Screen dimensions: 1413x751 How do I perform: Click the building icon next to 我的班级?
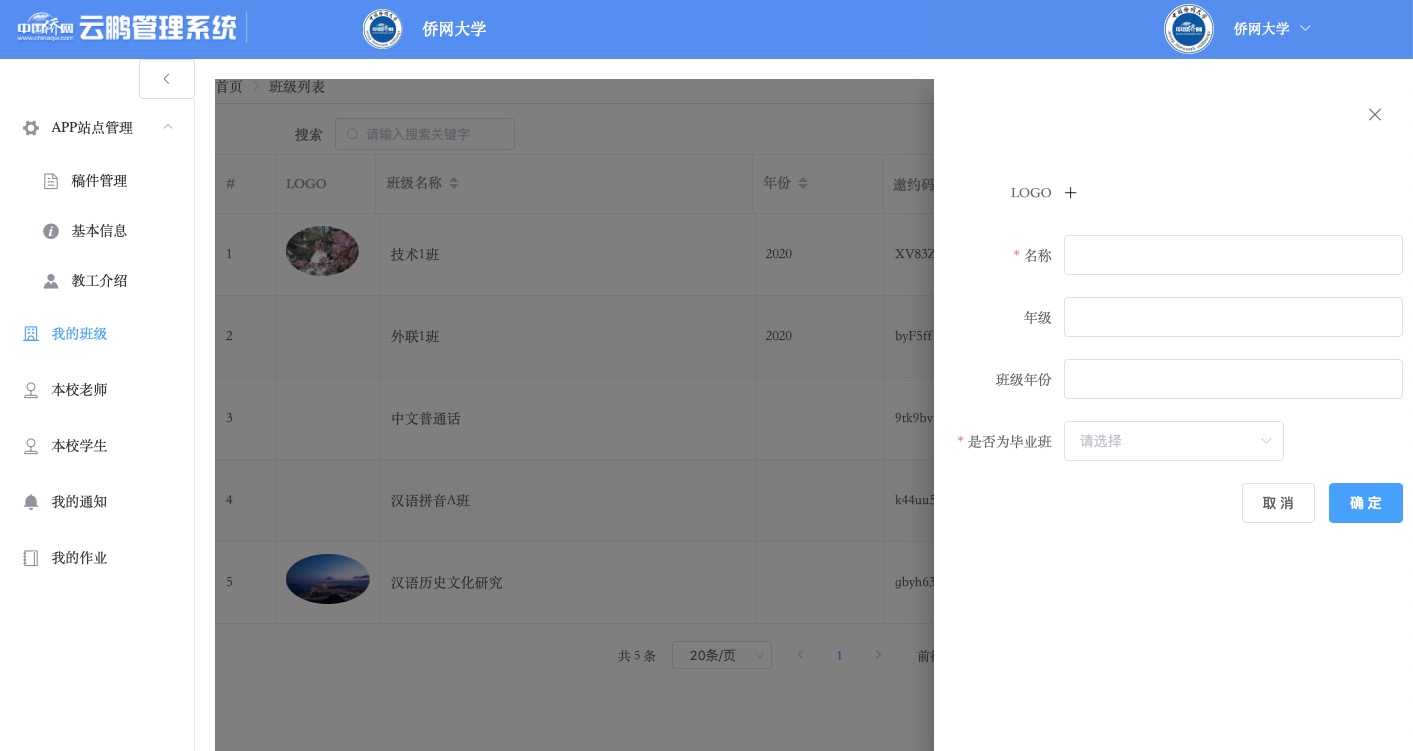click(x=31, y=334)
